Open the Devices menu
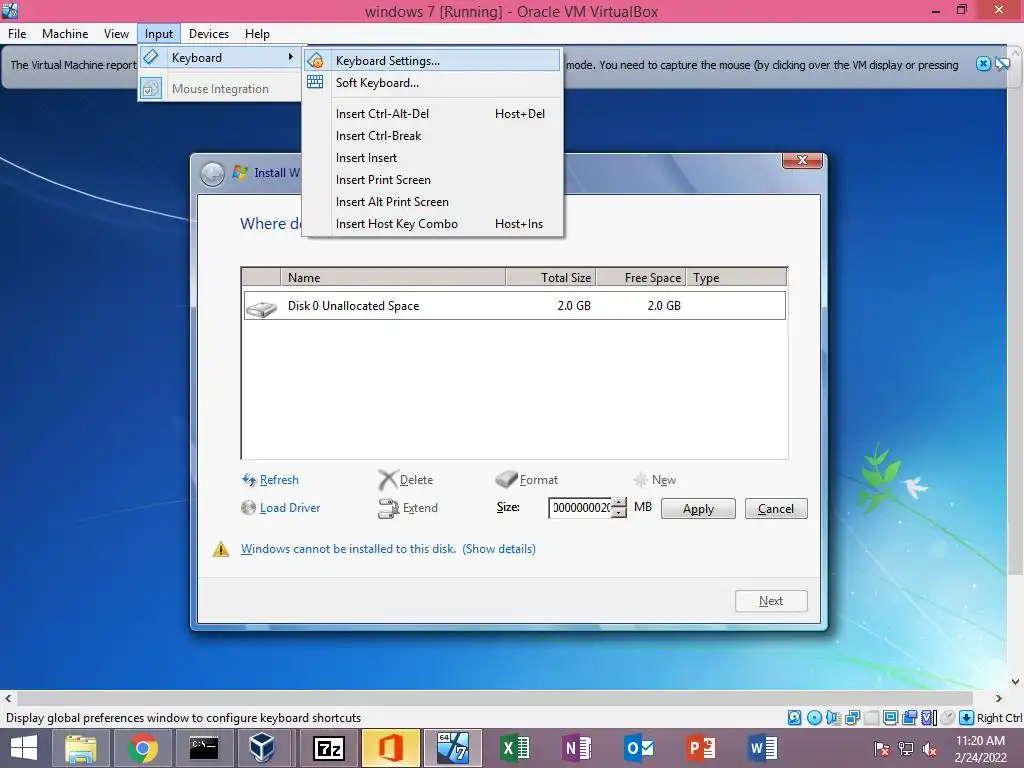This screenshot has width=1024, height=768. click(x=208, y=34)
